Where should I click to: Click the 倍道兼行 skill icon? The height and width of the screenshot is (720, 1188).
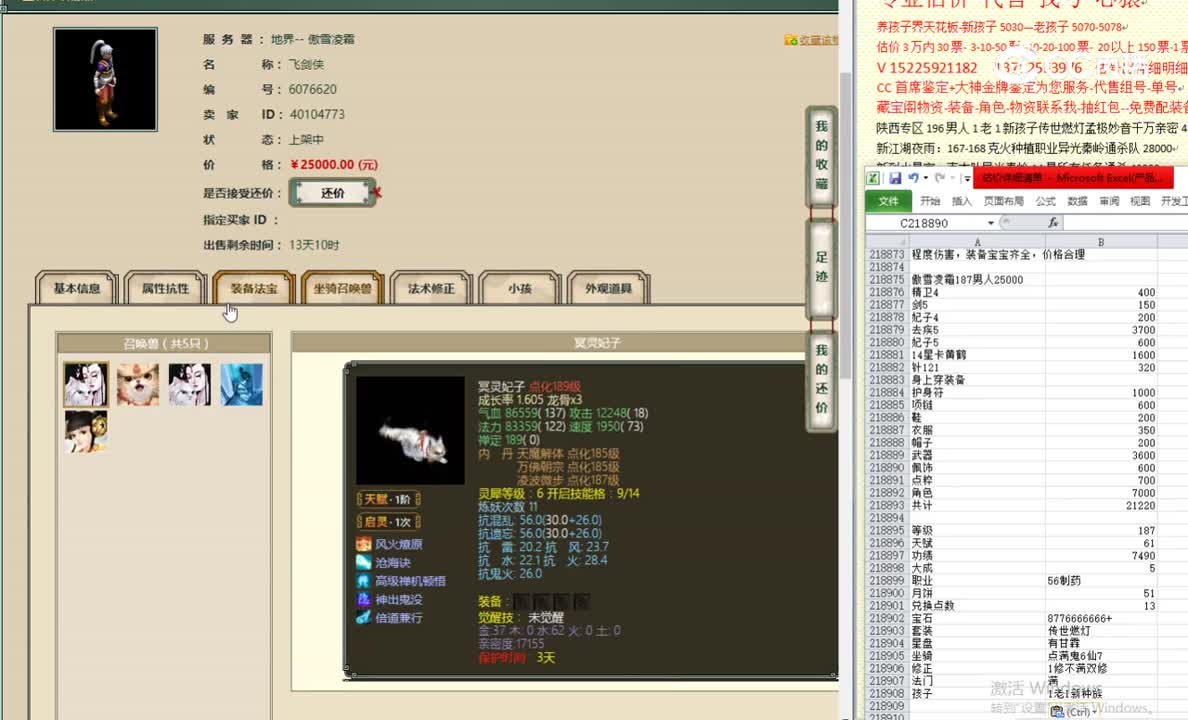click(363, 617)
